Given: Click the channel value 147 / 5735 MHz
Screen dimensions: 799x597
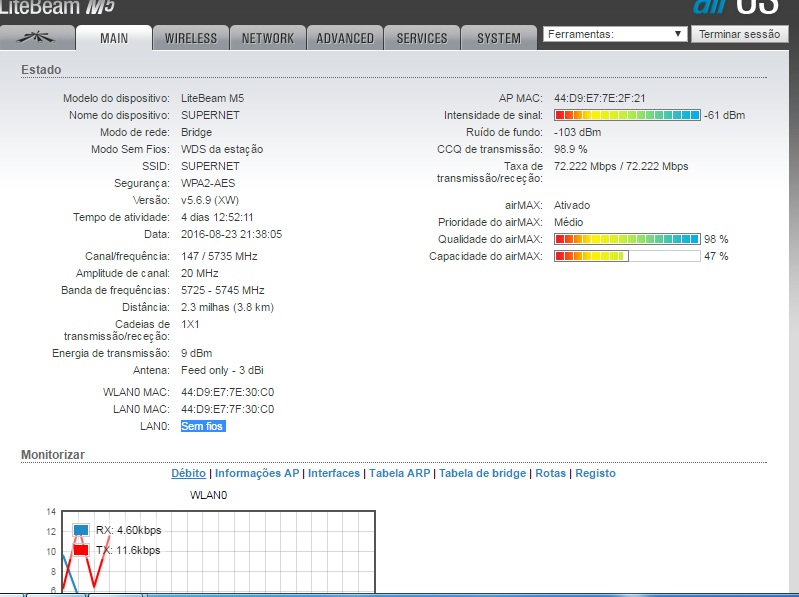Looking at the screenshot, I should pyautogui.click(x=219, y=256).
